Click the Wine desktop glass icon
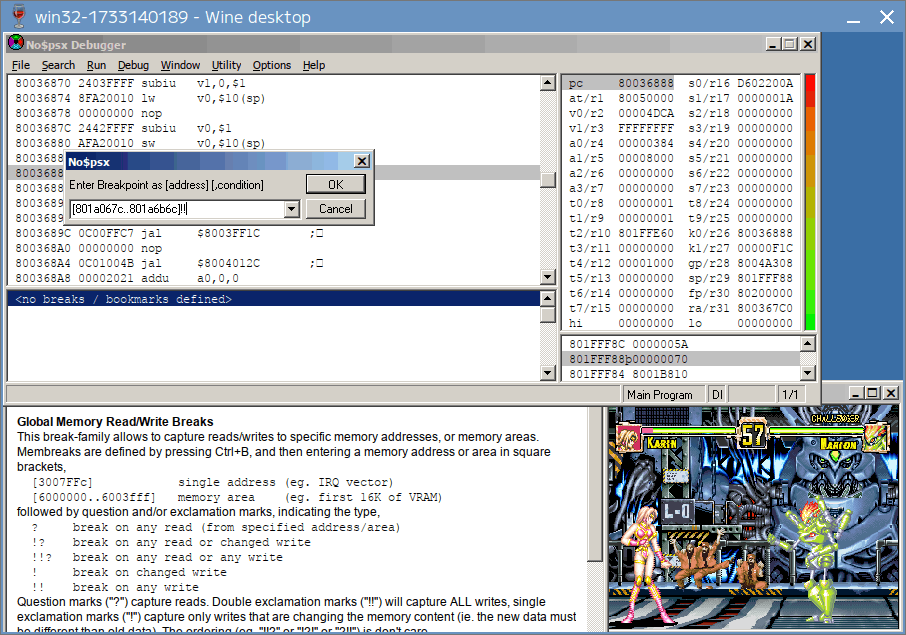This screenshot has width=906, height=635. tap(19, 16)
